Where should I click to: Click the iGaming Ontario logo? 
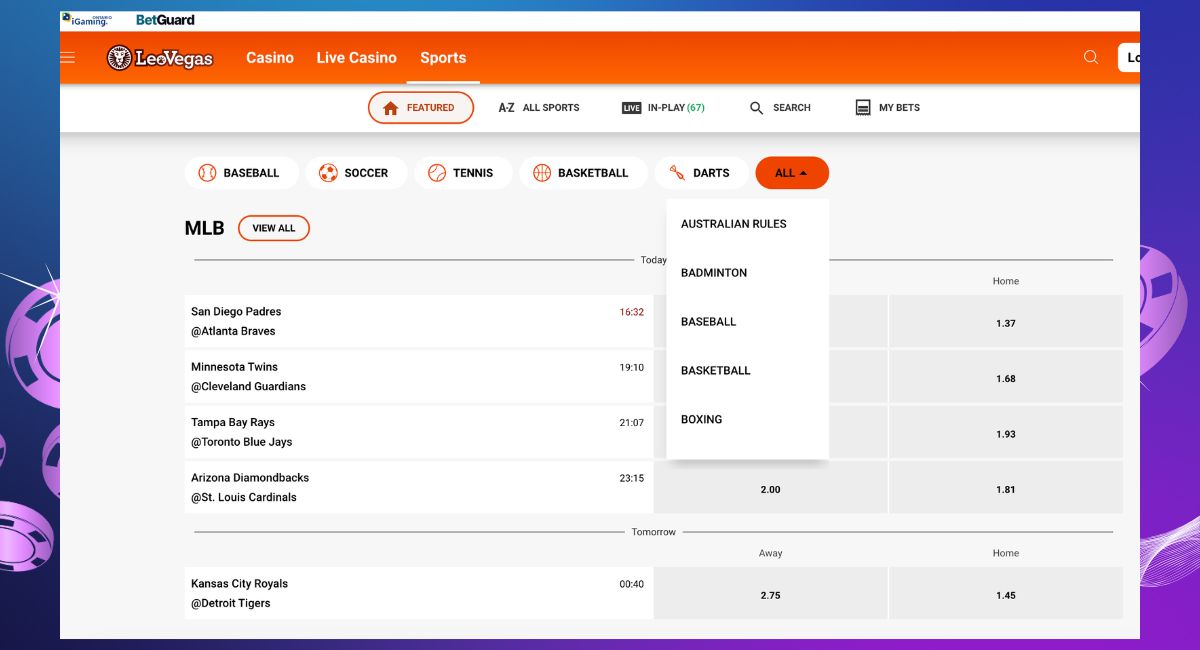click(85, 20)
